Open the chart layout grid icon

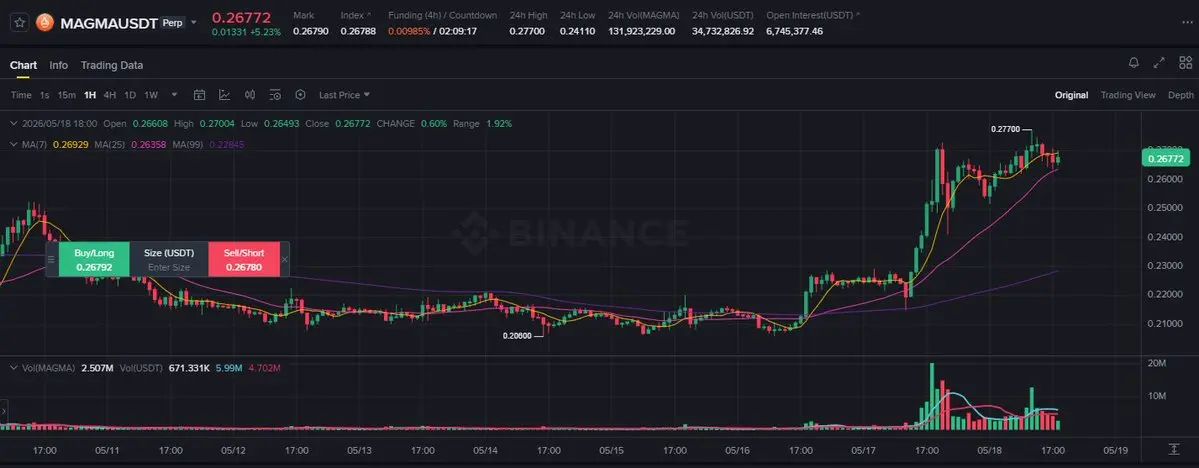click(x=1186, y=63)
